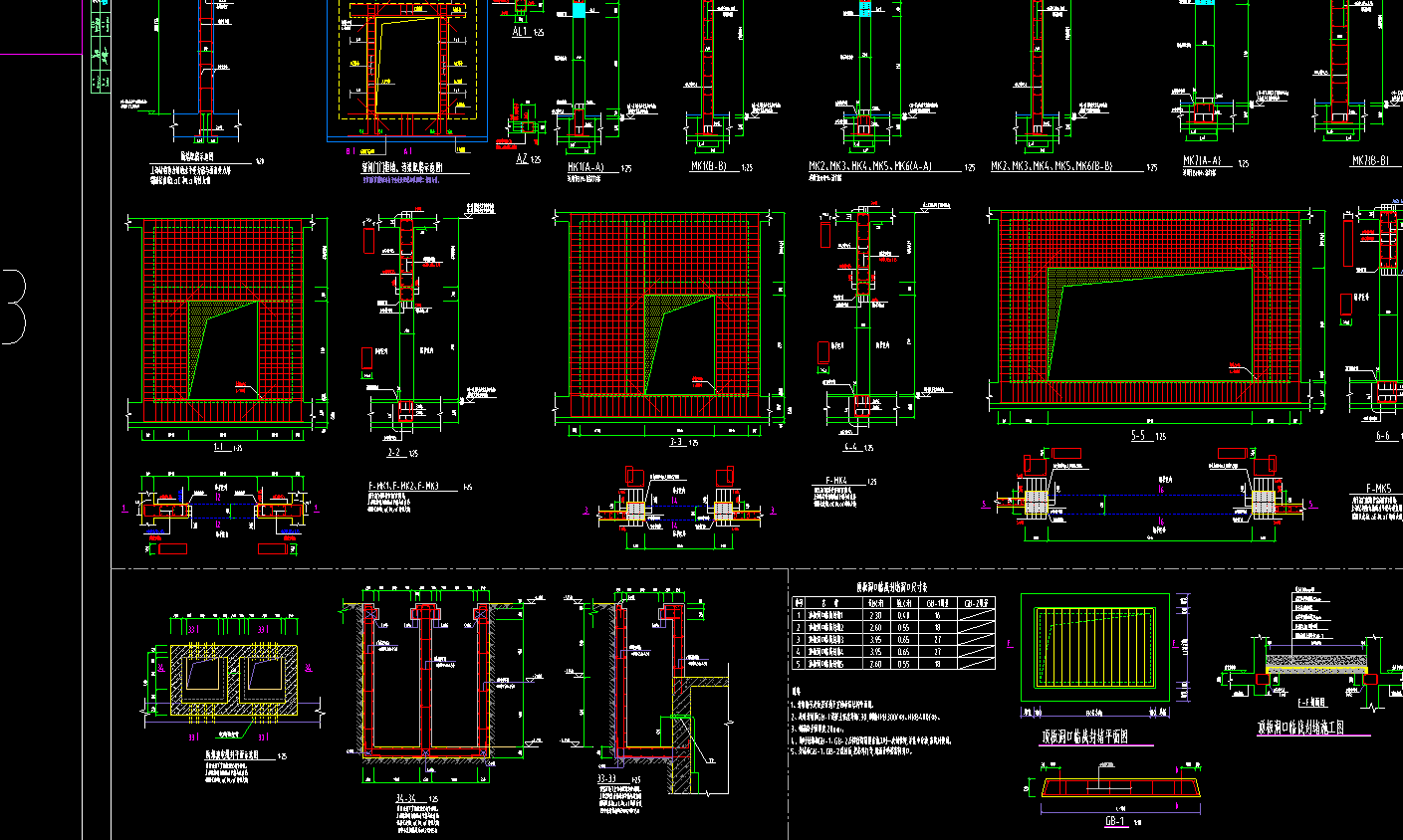Select the "F-MK1,F-MK2,F-MK3" title

click(x=402, y=487)
